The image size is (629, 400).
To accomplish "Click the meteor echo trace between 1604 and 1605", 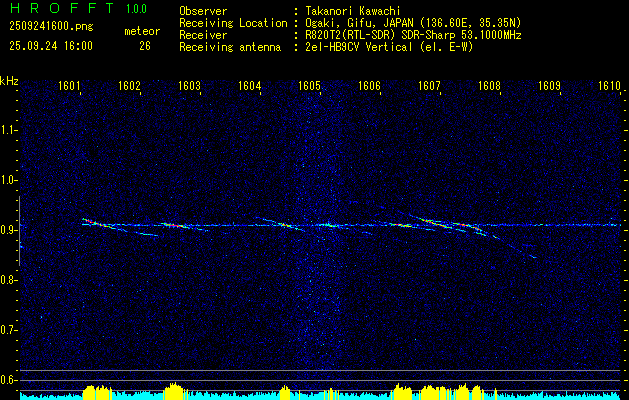I will [283, 224].
